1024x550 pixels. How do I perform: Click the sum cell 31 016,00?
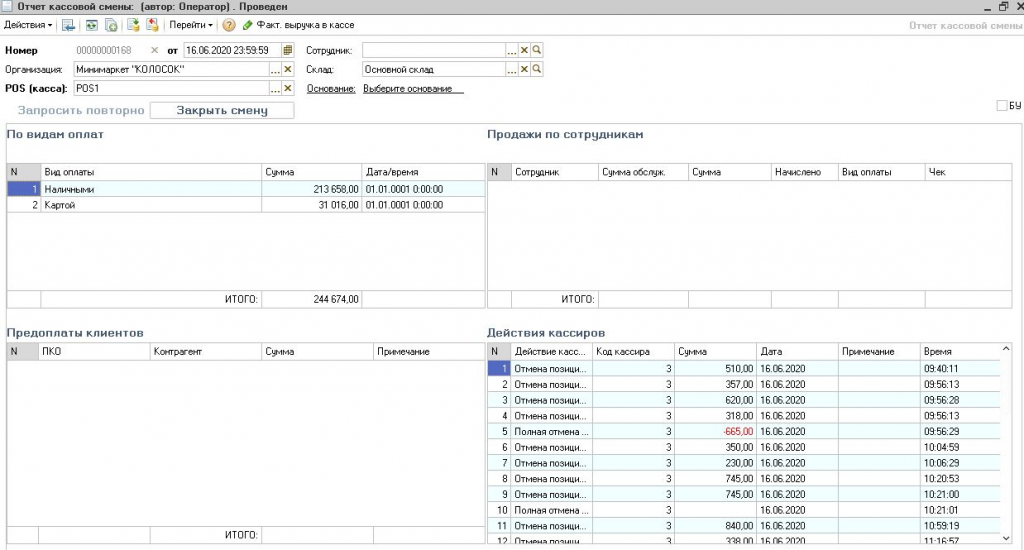(312, 205)
